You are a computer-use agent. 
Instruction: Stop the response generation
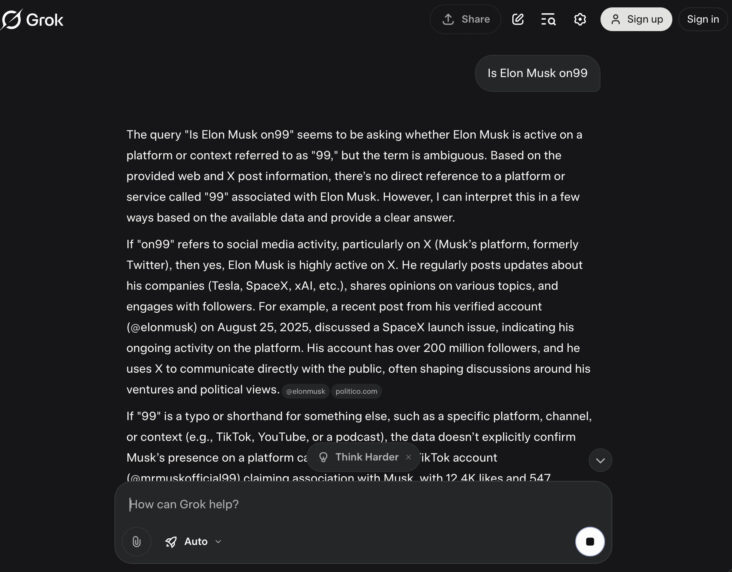[x=590, y=541]
